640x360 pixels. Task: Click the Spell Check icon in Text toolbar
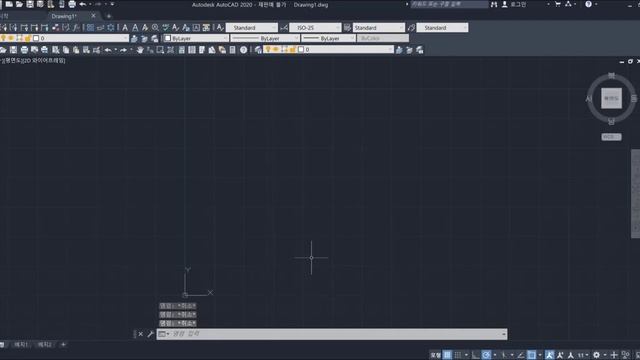pos(165,27)
